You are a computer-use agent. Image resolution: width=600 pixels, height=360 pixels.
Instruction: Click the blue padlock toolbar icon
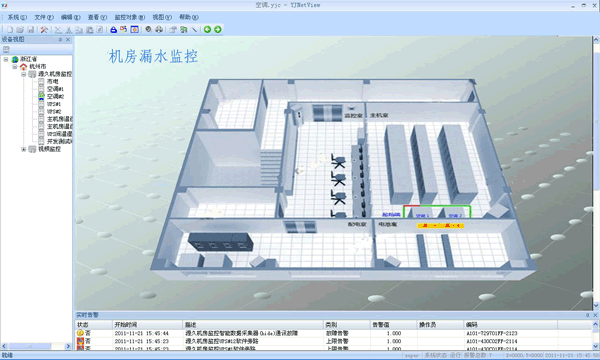(x=113, y=29)
